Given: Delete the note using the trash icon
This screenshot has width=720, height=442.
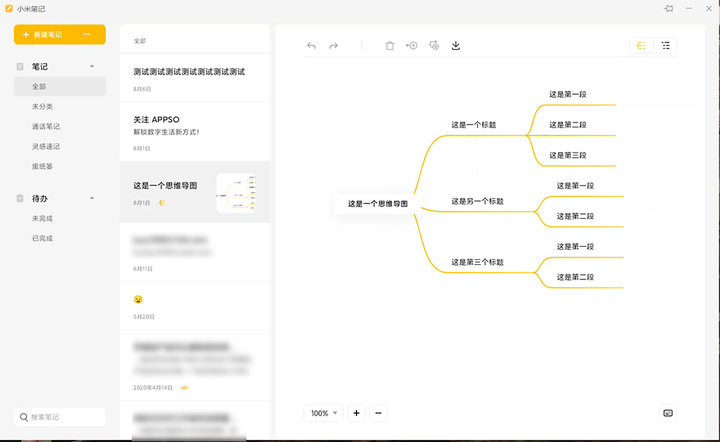Looking at the screenshot, I should point(390,46).
